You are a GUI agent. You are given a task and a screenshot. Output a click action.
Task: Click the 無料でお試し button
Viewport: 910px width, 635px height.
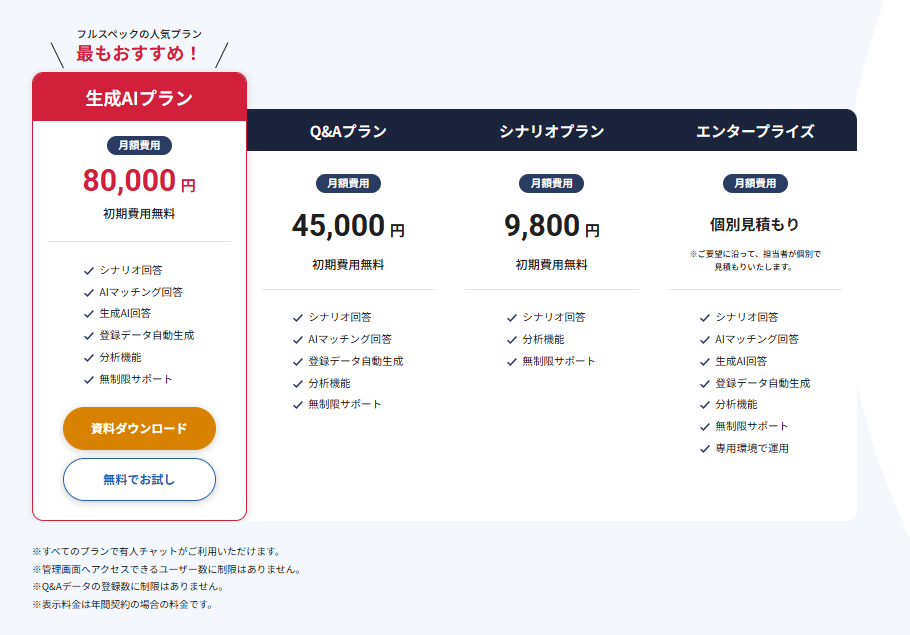[139, 479]
